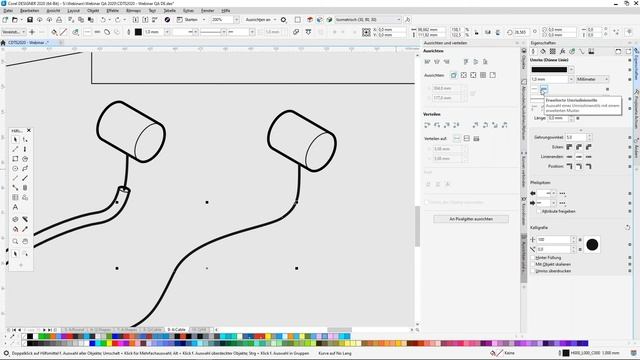Enable Hinter Füllung checkbox

533,258
